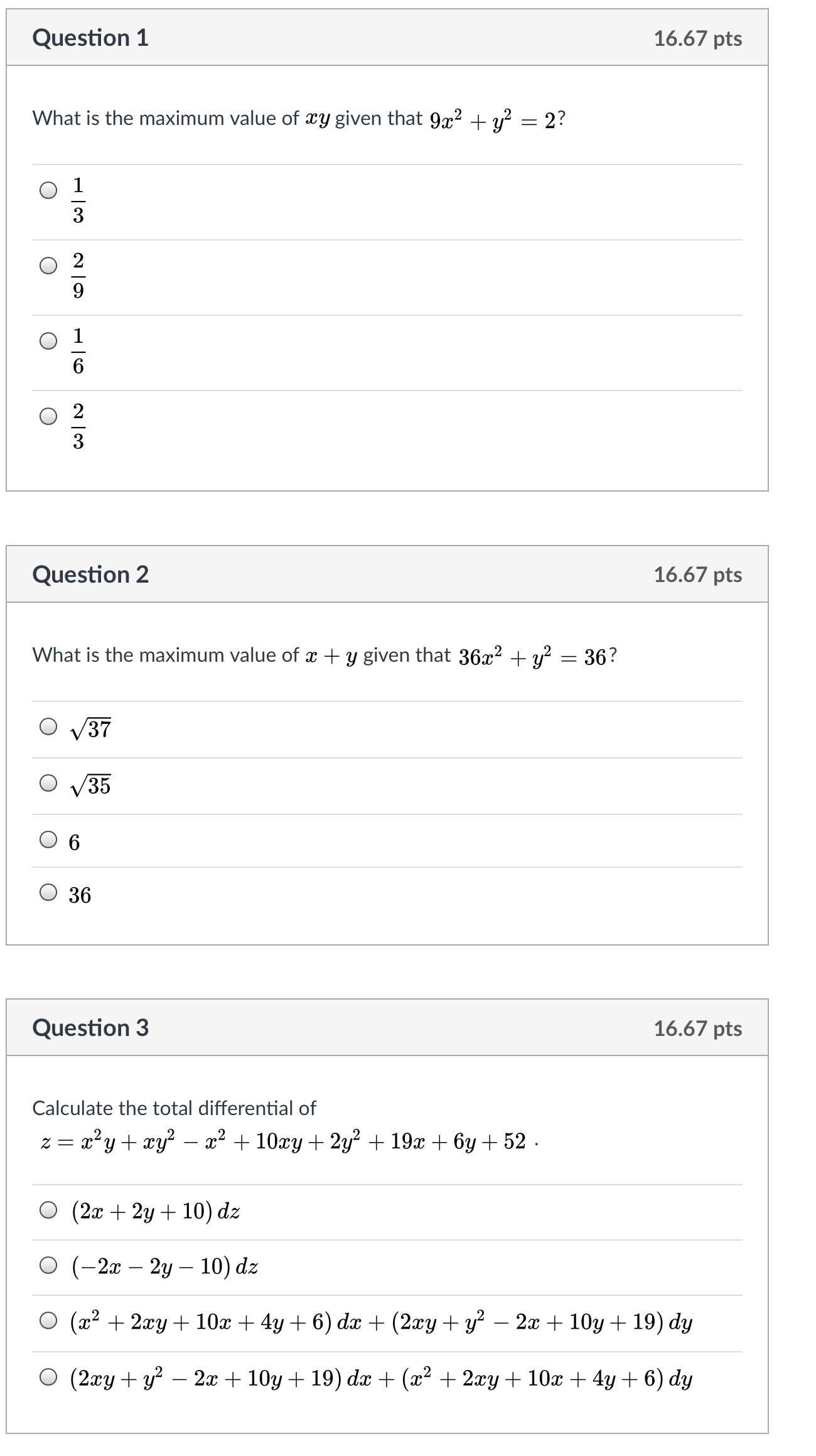Click the Question 1 header title
Screen dimensions: 816x1456
[x=90, y=38]
